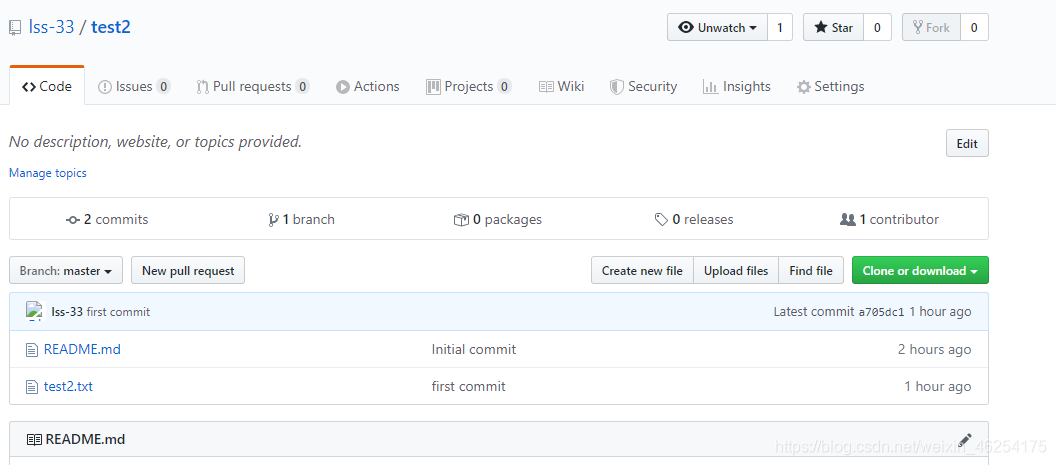1056x465 pixels.
Task: Open the Unwatch notifications dropdown
Action: 717,28
